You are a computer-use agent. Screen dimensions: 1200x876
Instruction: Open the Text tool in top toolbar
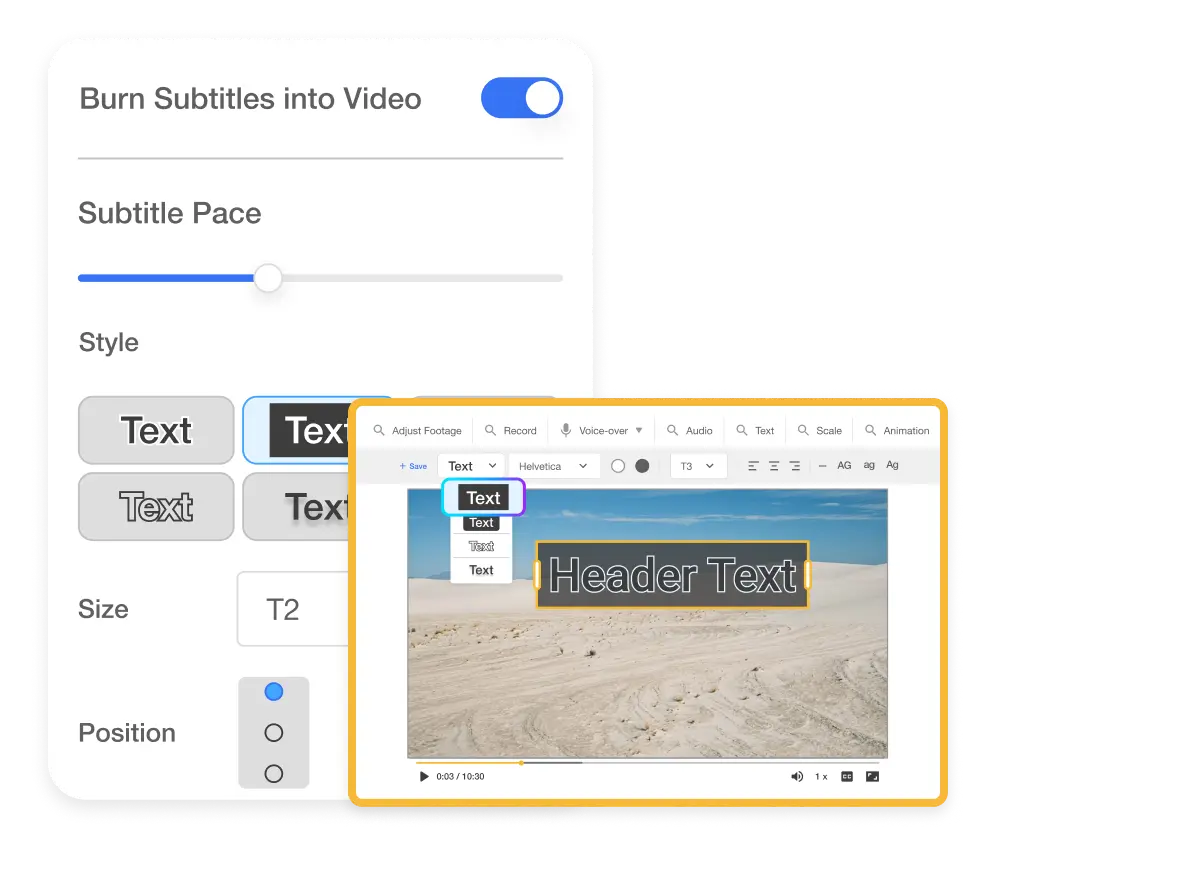click(755, 431)
